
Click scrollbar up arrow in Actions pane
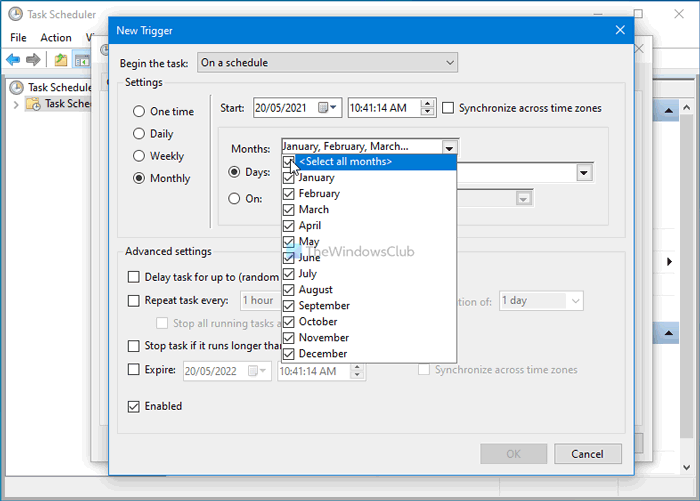[x=687, y=108]
